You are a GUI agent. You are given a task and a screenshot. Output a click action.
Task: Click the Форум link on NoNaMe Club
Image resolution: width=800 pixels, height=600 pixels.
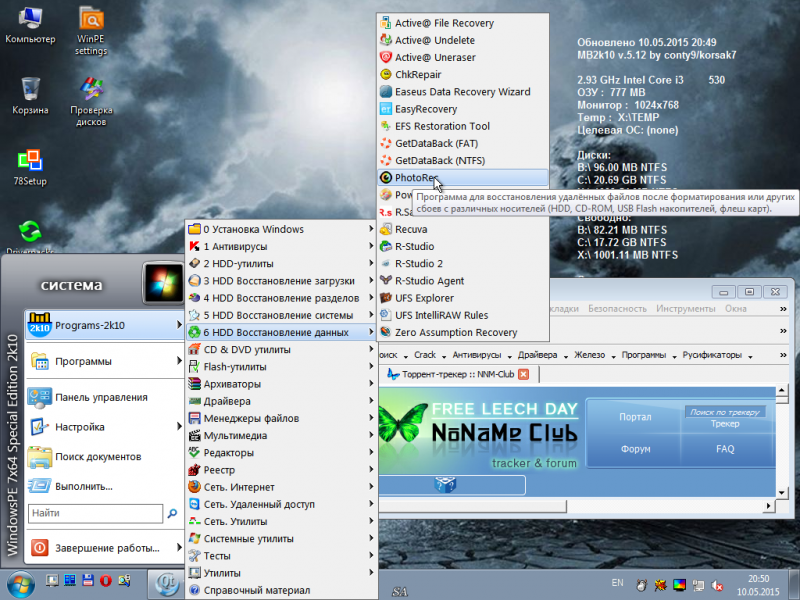tap(635, 449)
